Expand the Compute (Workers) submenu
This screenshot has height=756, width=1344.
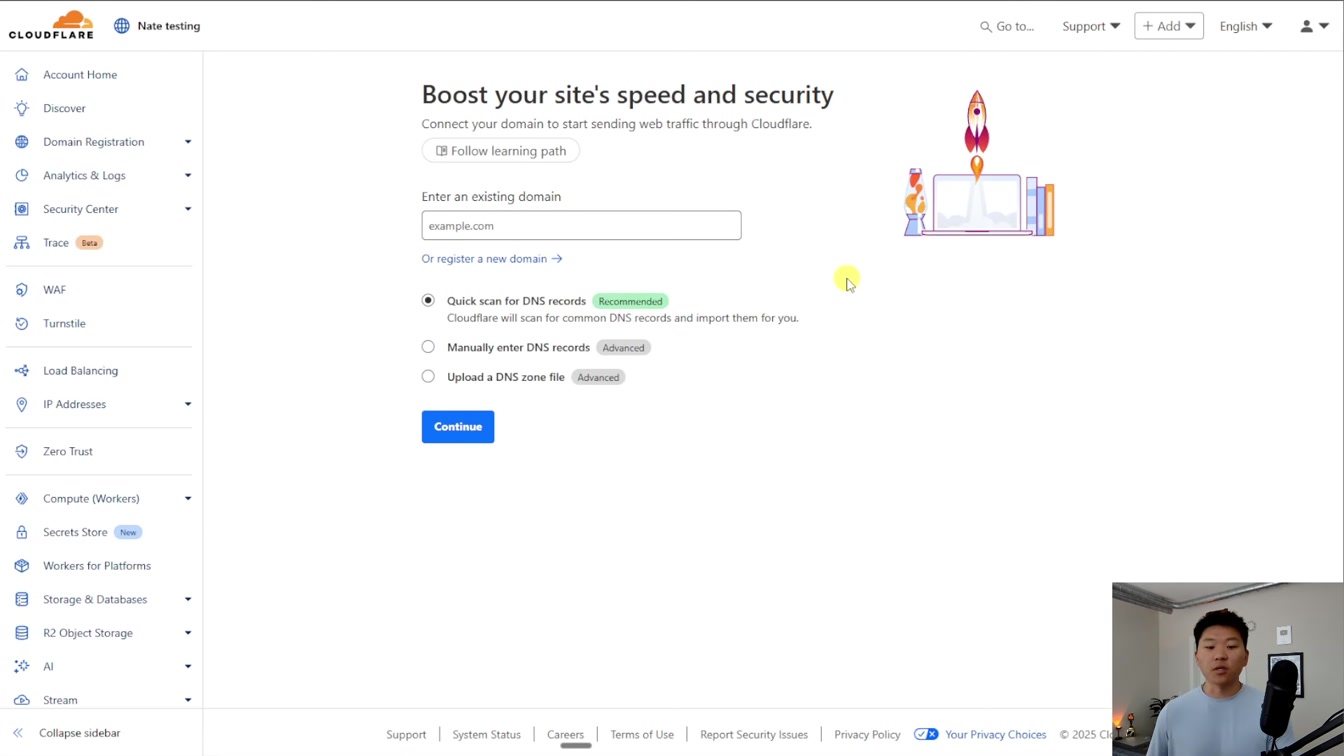click(187, 499)
